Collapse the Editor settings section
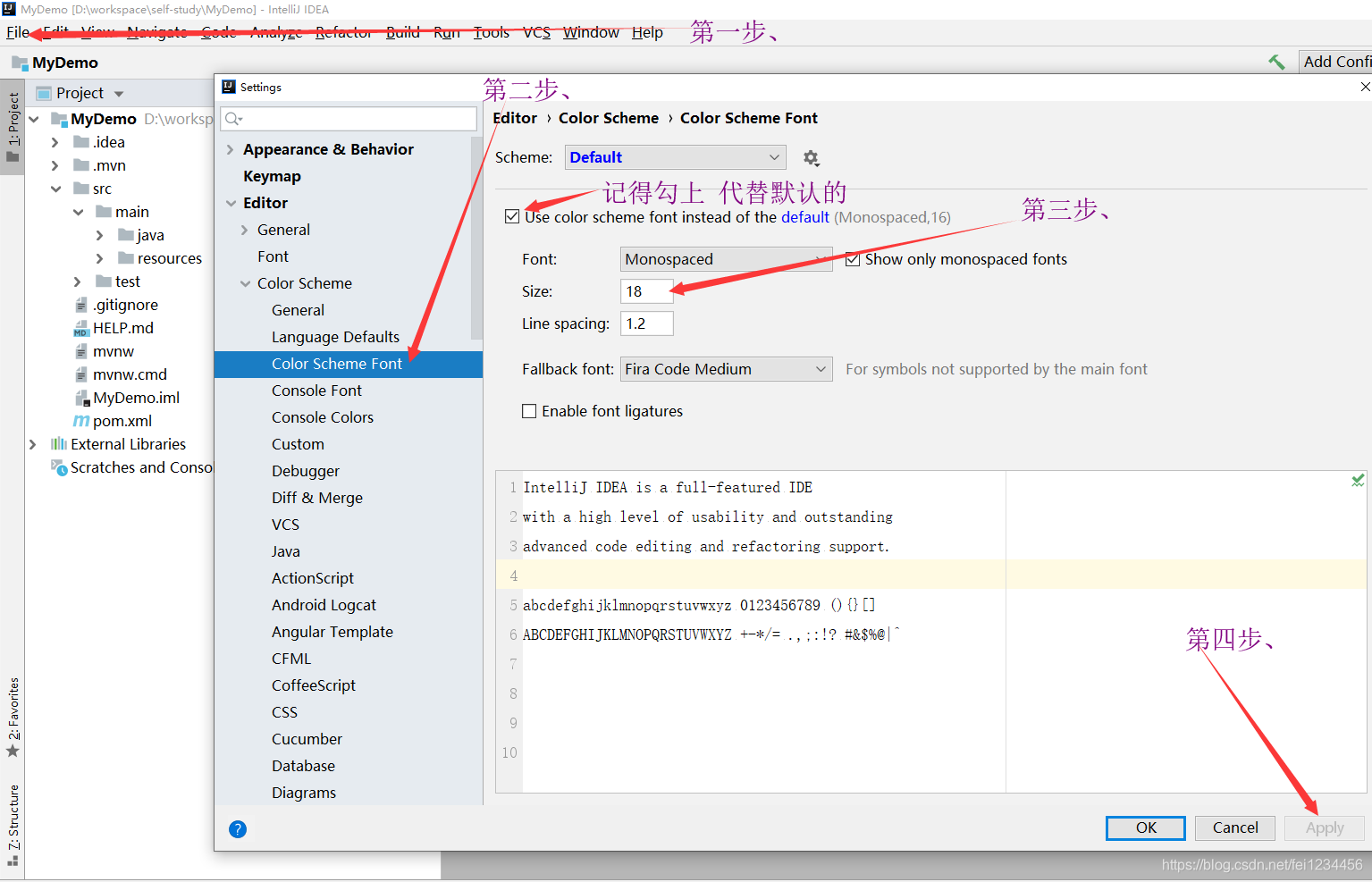 [231, 203]
